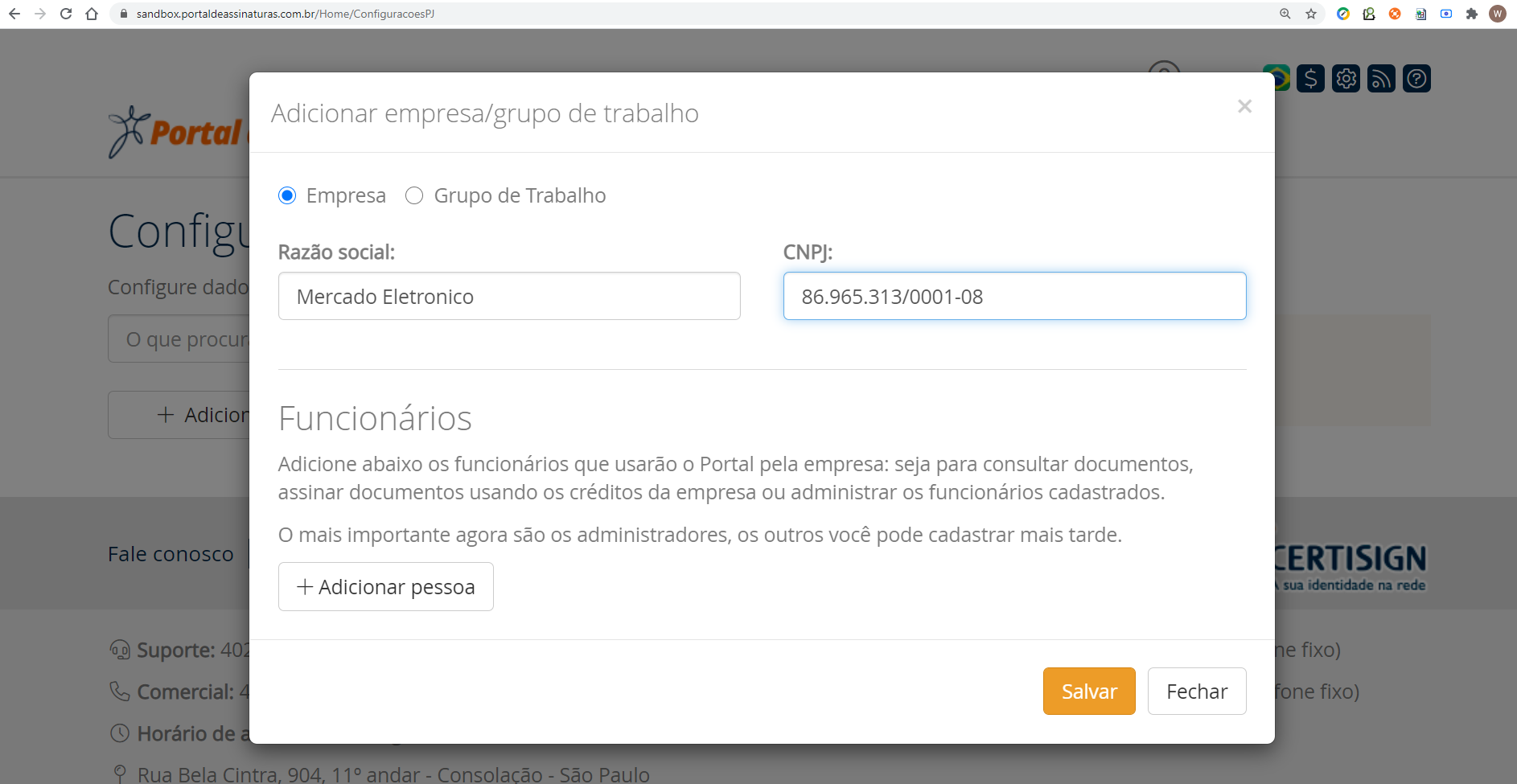Click the RSS feed icon
This screenshot has width=1517, height=784.
click(1381, 79)
